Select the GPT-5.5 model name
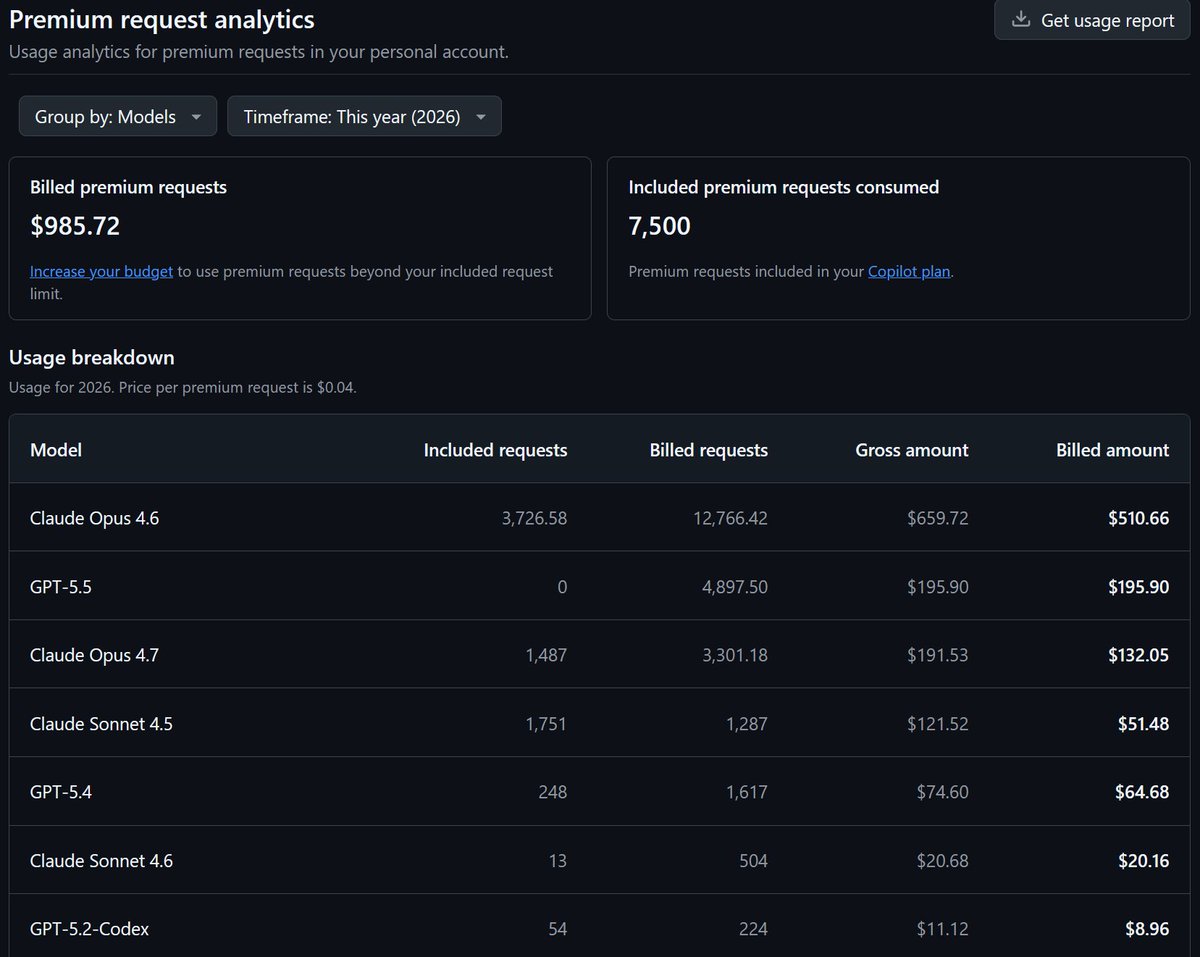This screenshot has height=957, width=1200. coord(61,587)
